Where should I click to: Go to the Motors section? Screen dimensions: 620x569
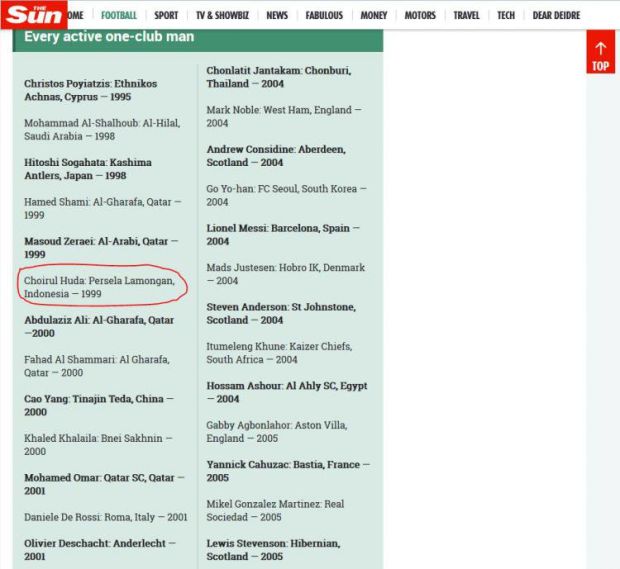420,15
